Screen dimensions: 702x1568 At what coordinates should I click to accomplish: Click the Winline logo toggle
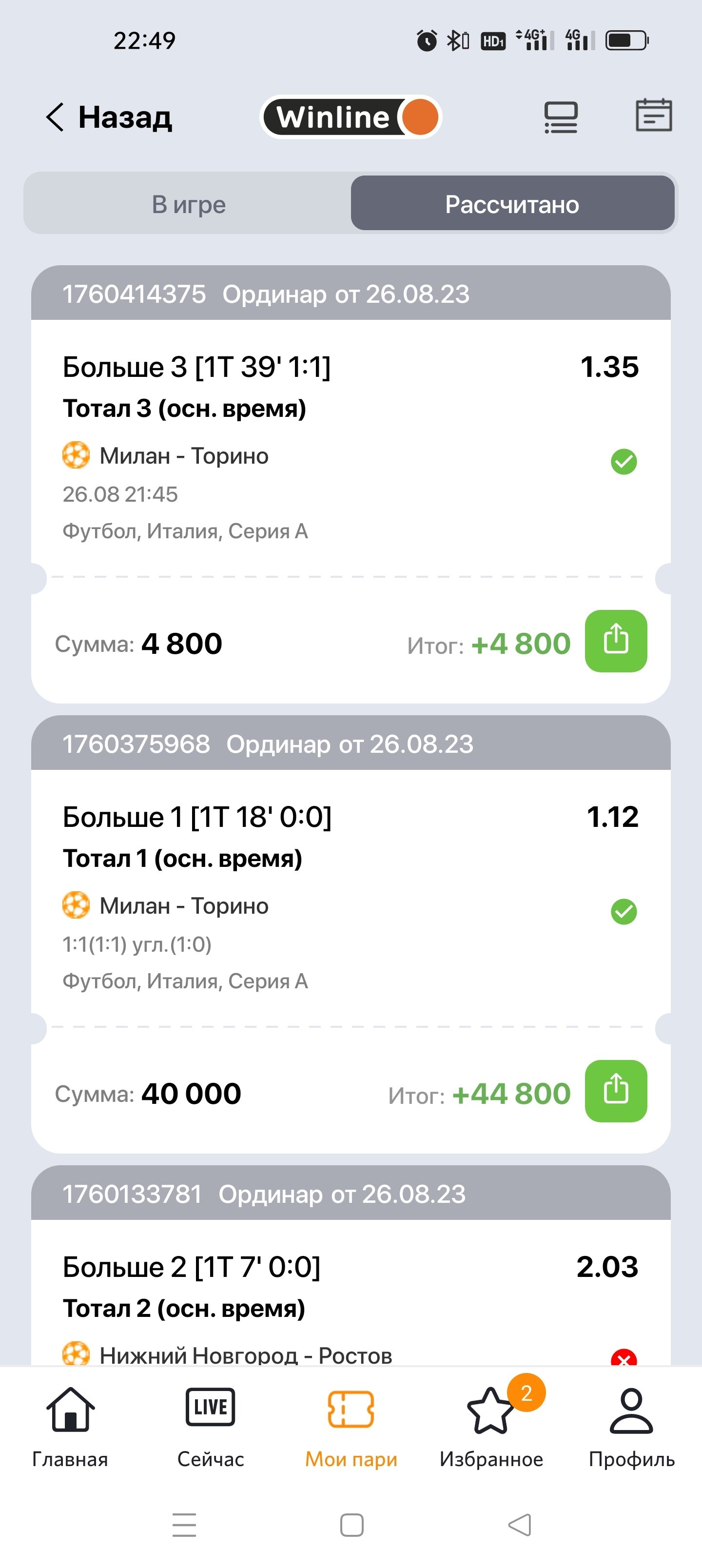tap(351, 117)
